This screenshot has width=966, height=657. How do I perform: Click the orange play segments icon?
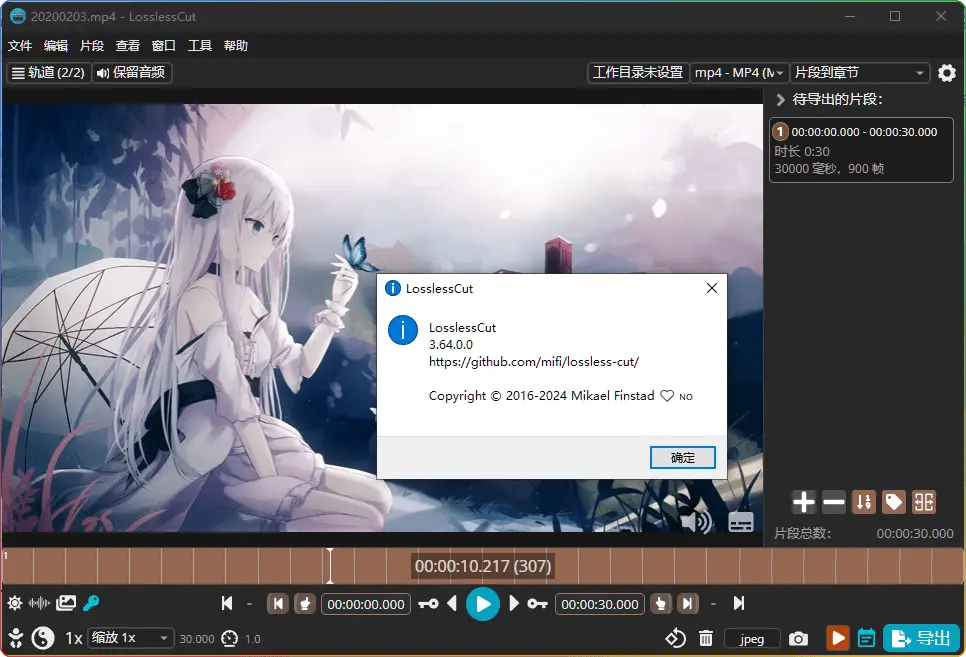(837, 638)
